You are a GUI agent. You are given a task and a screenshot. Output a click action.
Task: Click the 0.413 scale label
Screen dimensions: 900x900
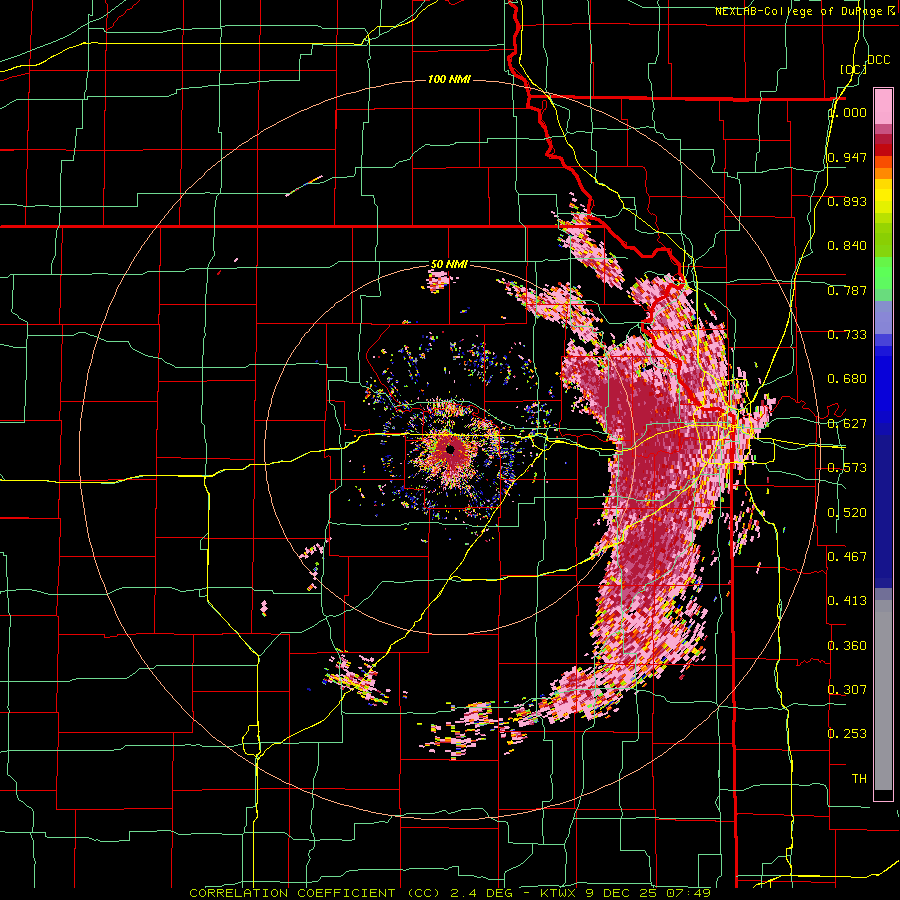pos(847,601)
